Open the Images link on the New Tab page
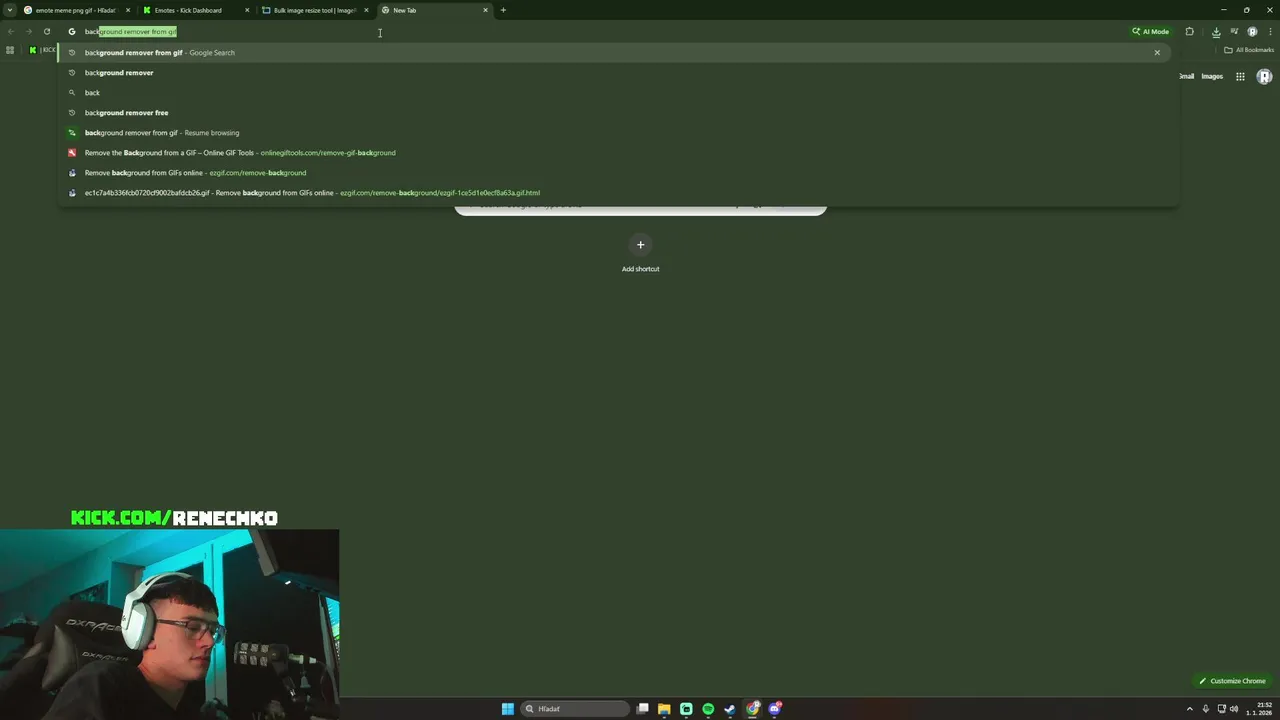Screen dimensions: 1280x720 [x=1212, y=76]
